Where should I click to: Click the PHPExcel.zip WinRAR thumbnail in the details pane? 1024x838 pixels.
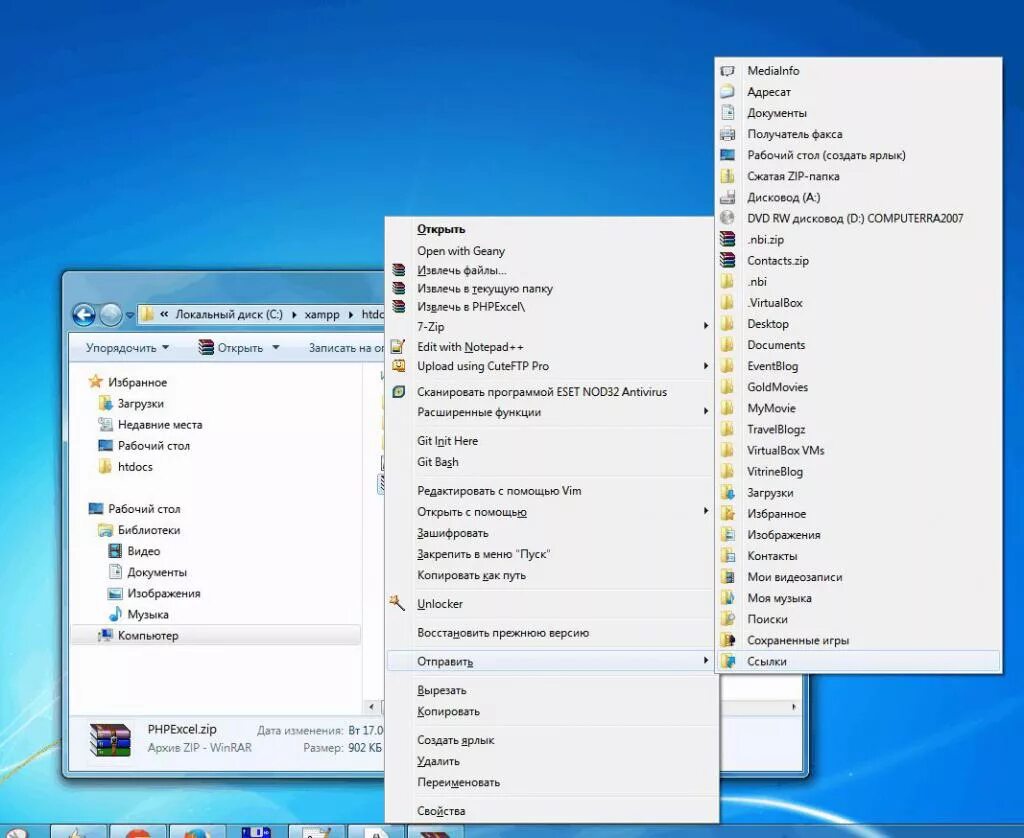[110, 739]
